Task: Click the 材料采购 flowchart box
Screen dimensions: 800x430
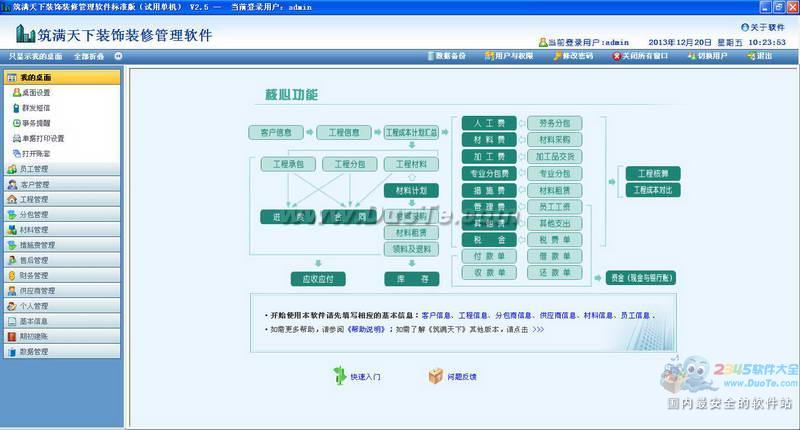Action: (x=555, y=140)
